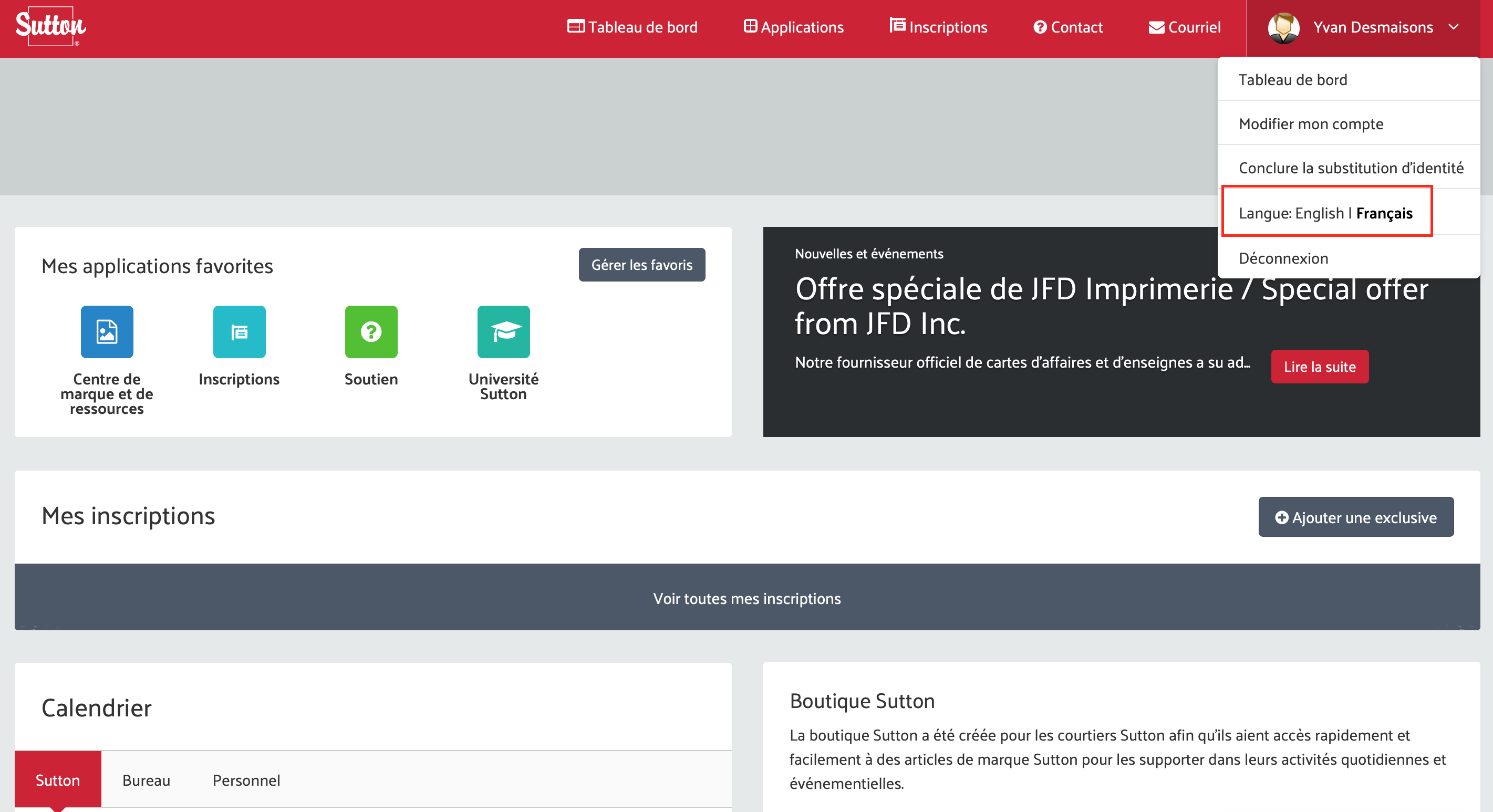Click Yvan Desmaisons profile avatar
The width and height of the screenshot is (1493, 812).
1283,28
